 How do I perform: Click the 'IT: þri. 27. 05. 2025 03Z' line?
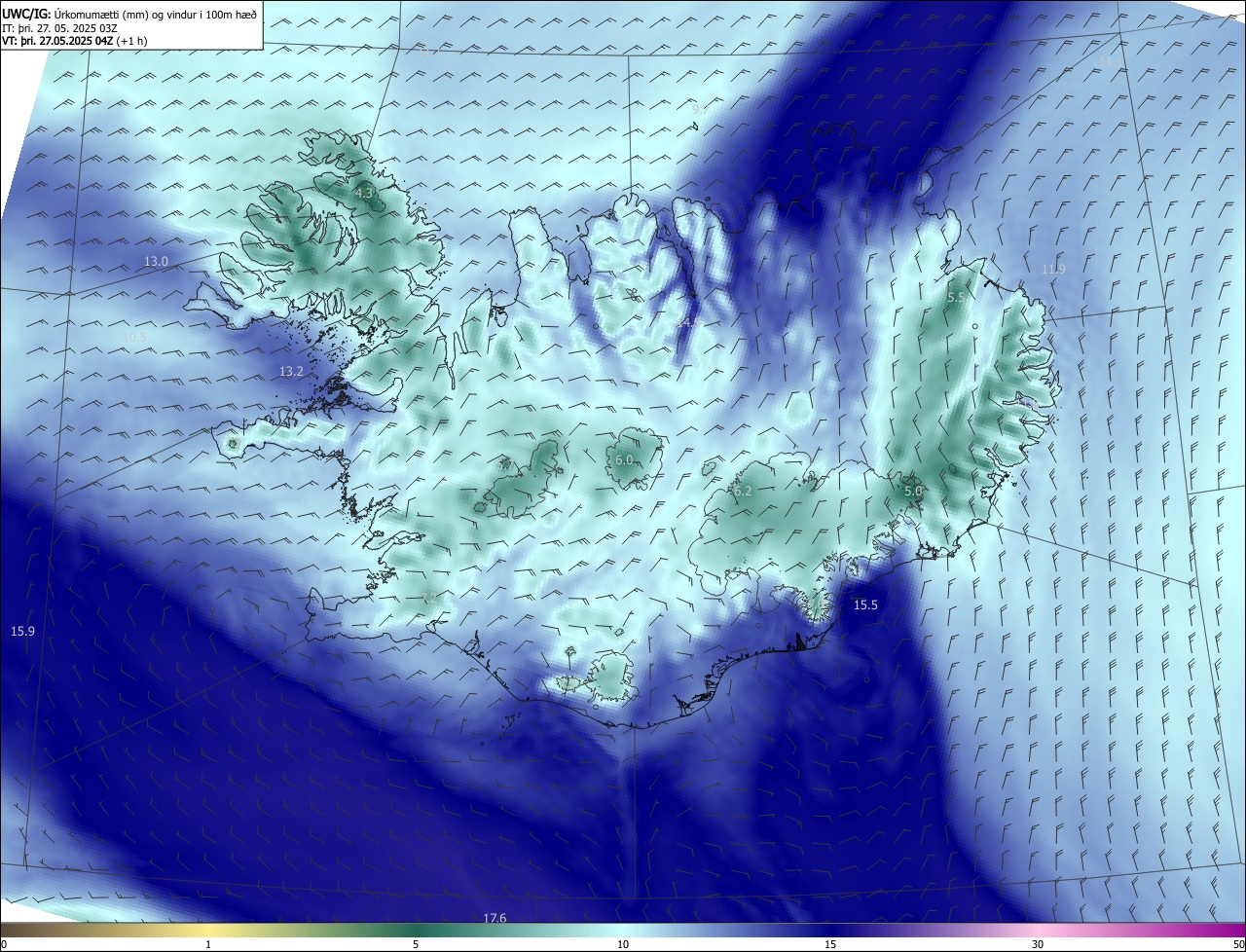[58, 28]
